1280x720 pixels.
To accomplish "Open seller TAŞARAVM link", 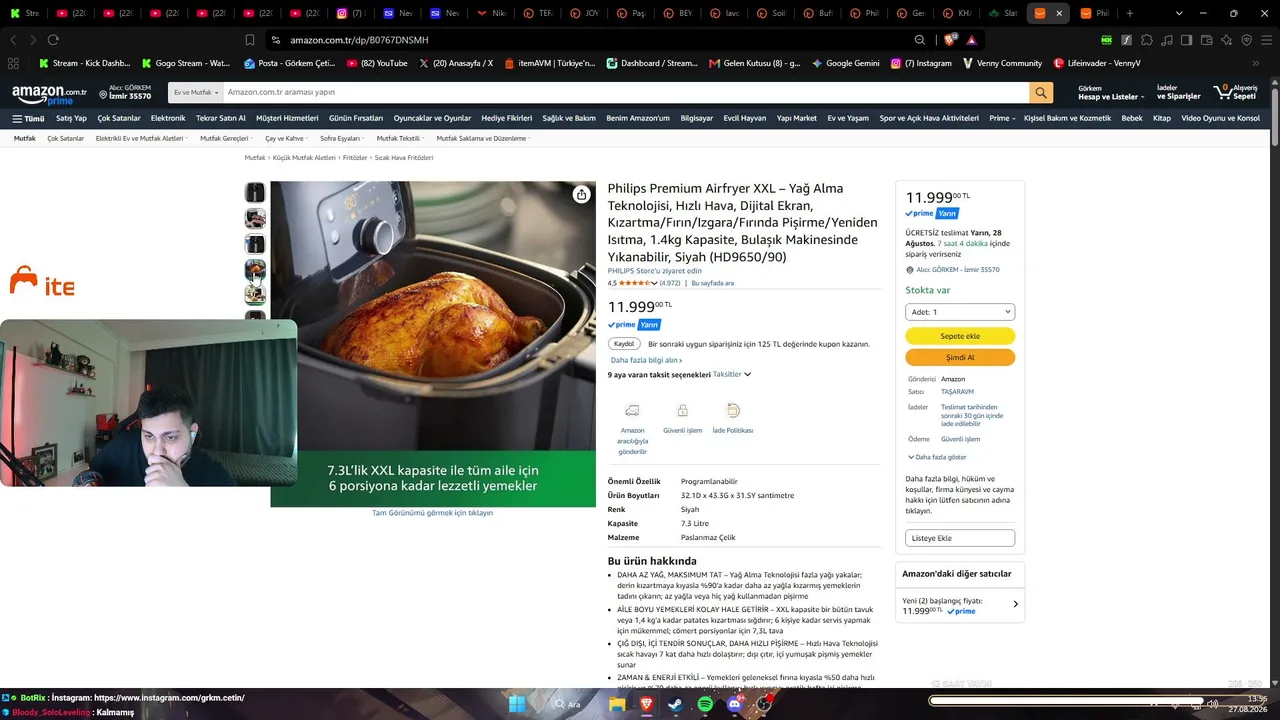I will [957, 392].
